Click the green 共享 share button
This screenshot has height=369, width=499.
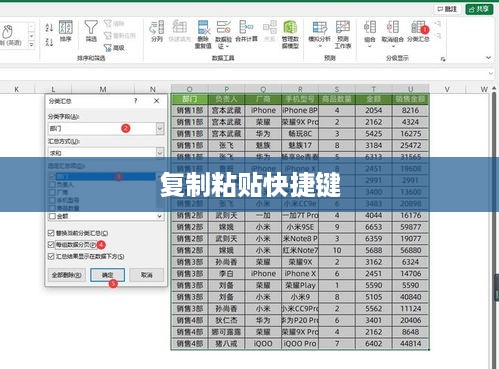click(x=479, y=9)
